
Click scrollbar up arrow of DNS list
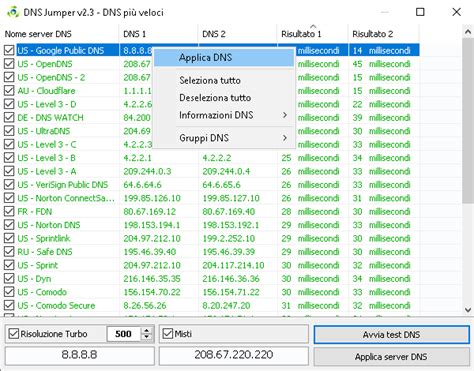click(468, 32)
